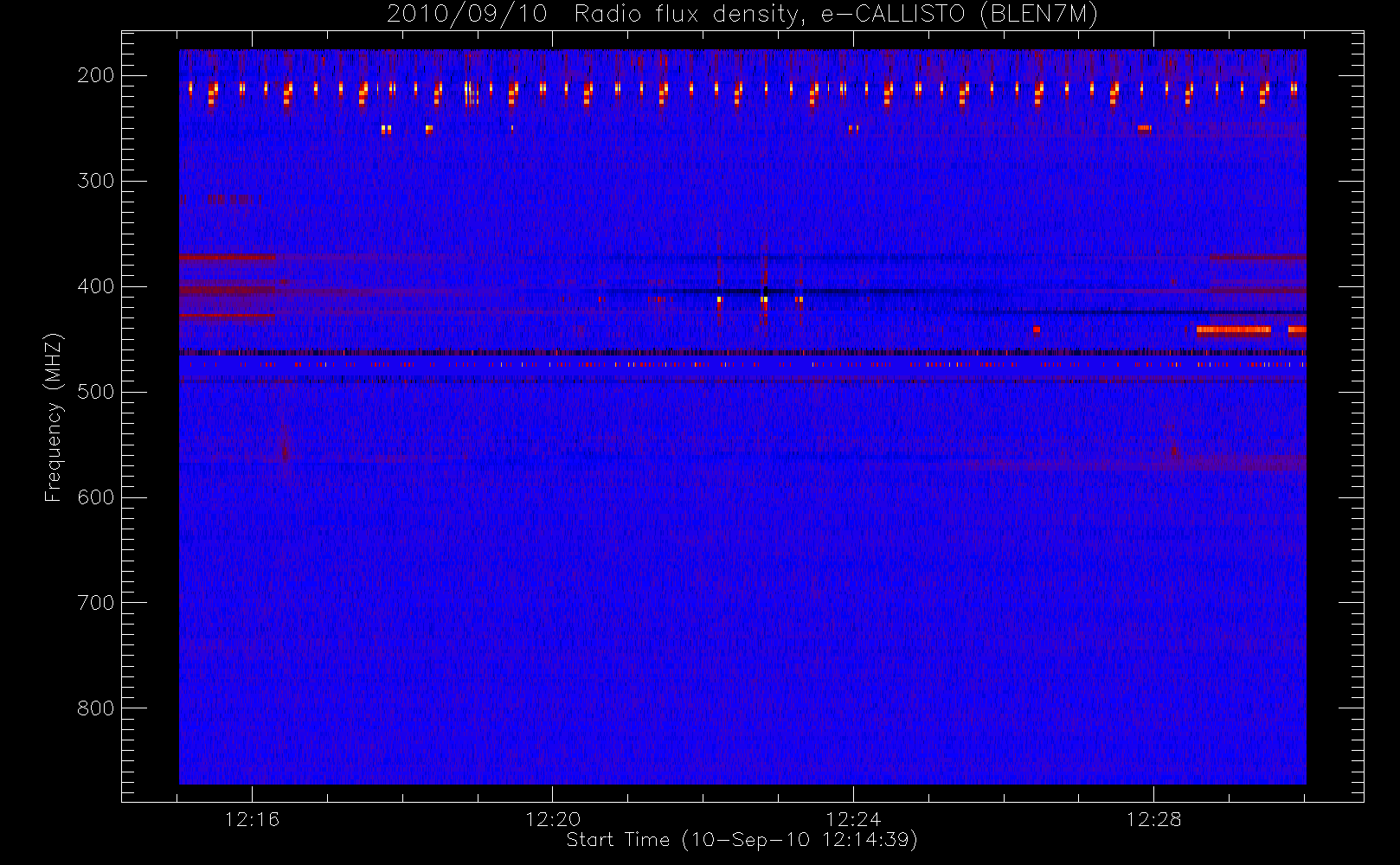Image resolution: width=1400 pixels, height=865 pixels.
Task: Click the 'Frequency (MHz)' y-axis label
Action: coord(54,417)
